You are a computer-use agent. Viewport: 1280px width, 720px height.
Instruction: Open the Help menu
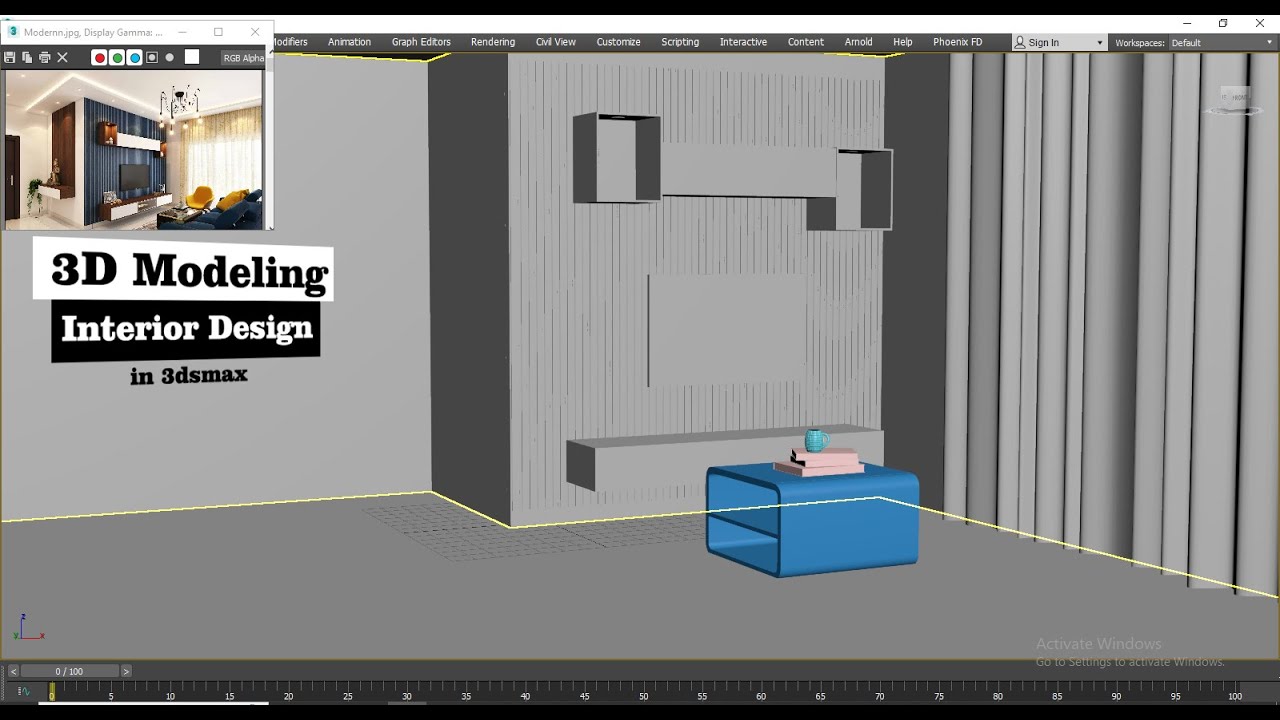point(902,42)
